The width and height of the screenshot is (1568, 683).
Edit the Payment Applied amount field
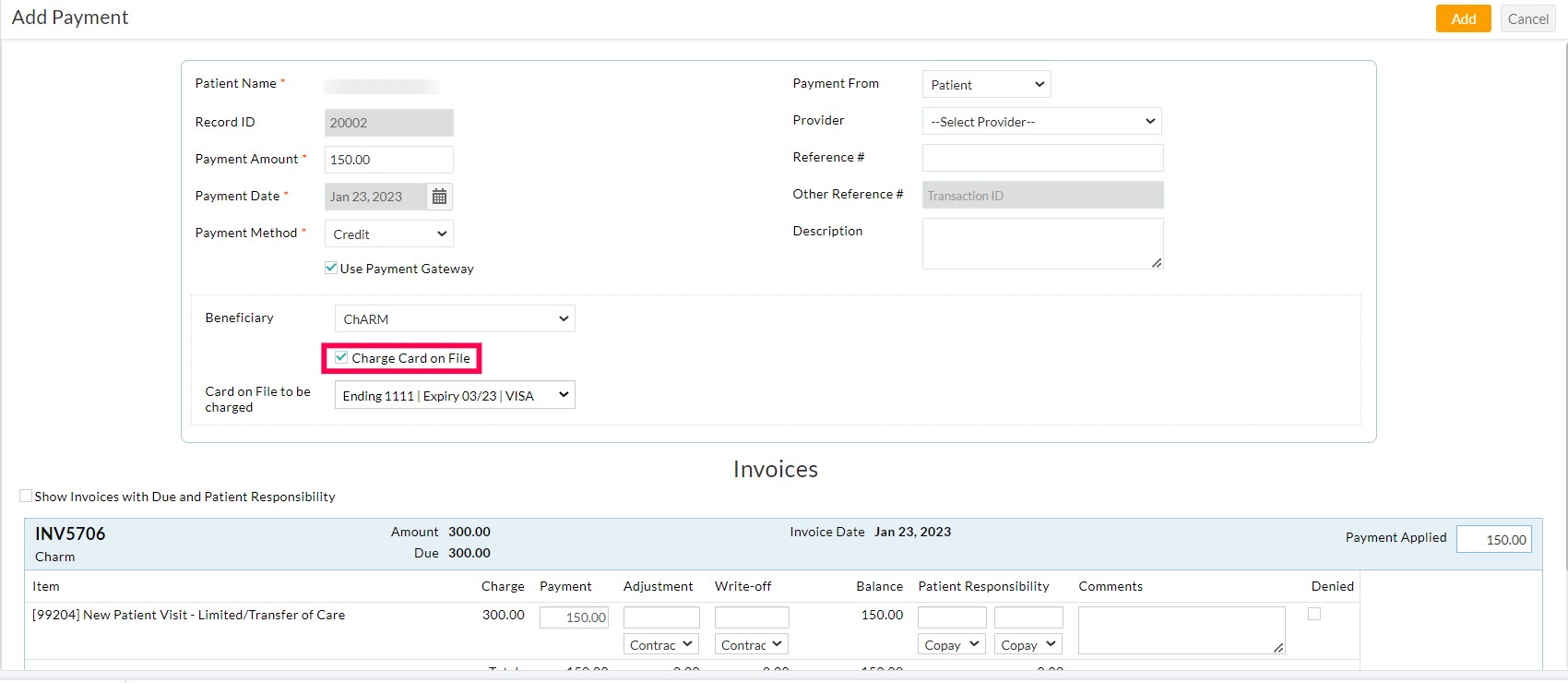coord(1493,540)
